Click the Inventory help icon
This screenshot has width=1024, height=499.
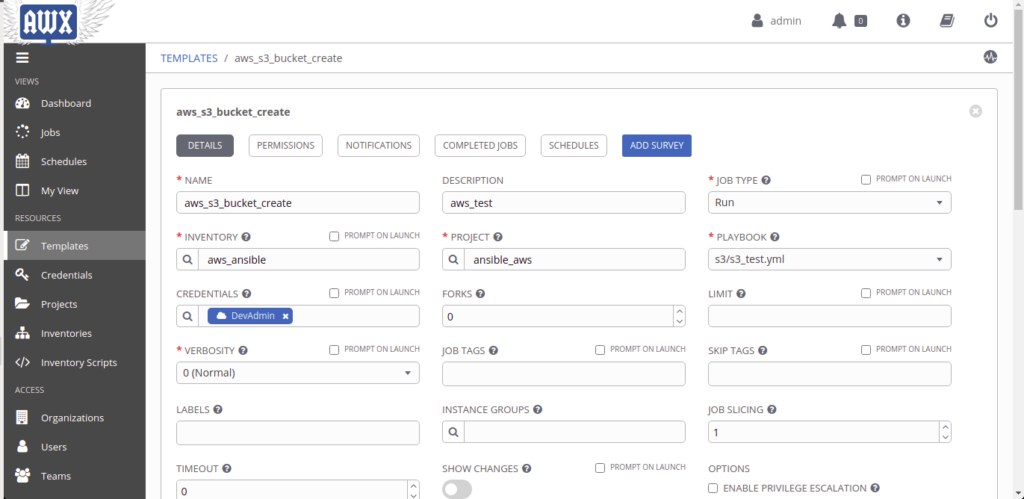246,237
